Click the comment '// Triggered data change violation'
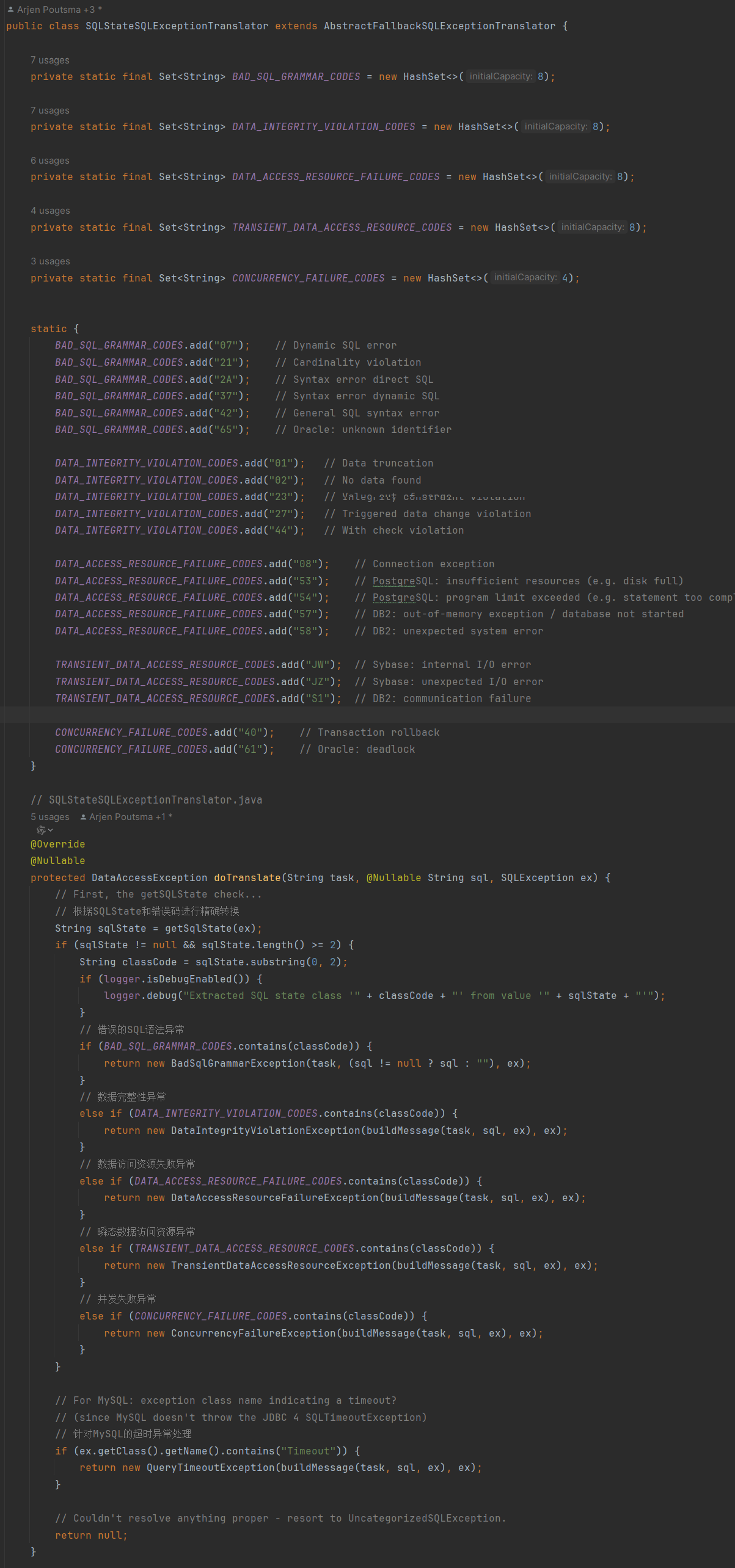 [427, 514]
